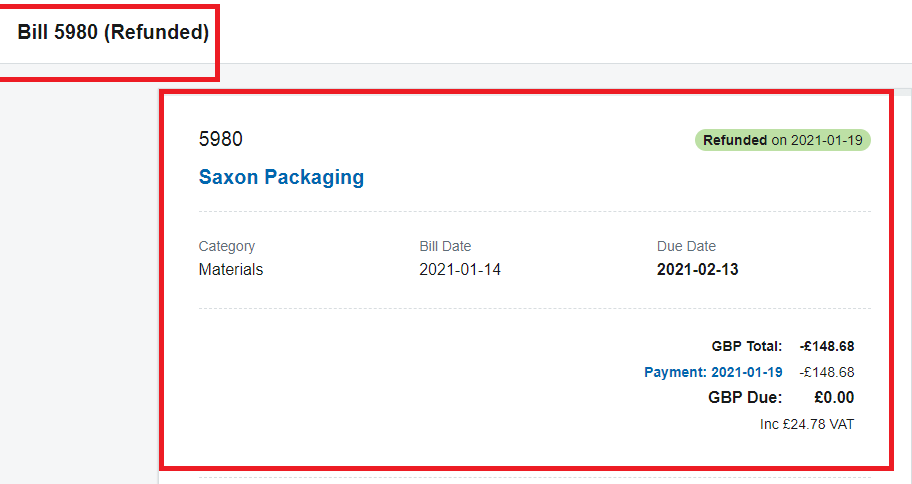912x484 pixels.
Task: Click the Bill 5980 text in page heading
Action: pyautogui.click(x=58, y=32)
